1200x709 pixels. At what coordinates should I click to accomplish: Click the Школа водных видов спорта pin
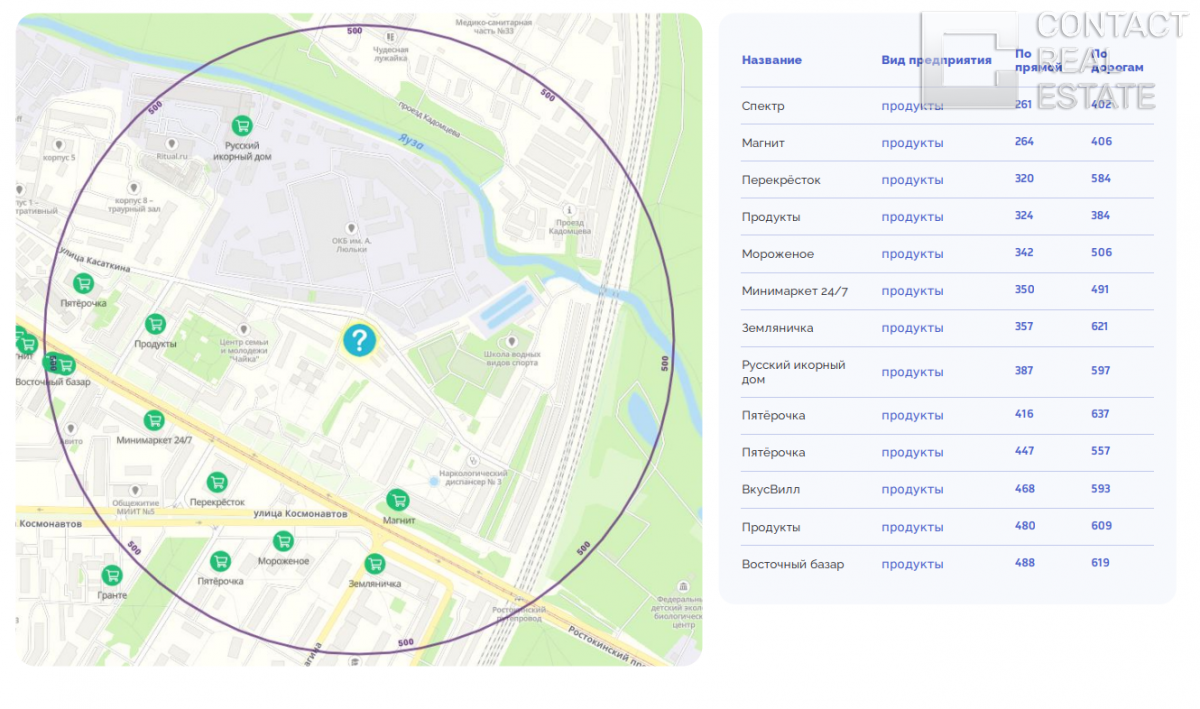[x=512, y=342]
